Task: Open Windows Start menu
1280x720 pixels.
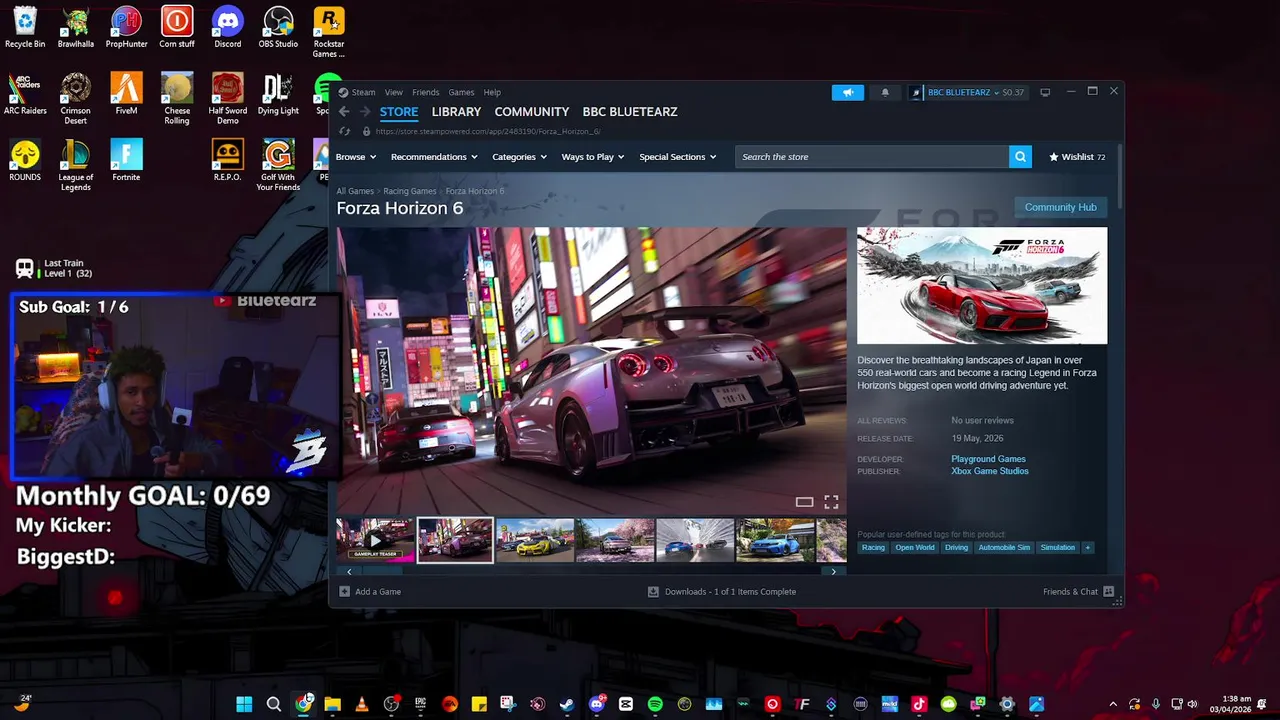Action: tap(244, 704)
